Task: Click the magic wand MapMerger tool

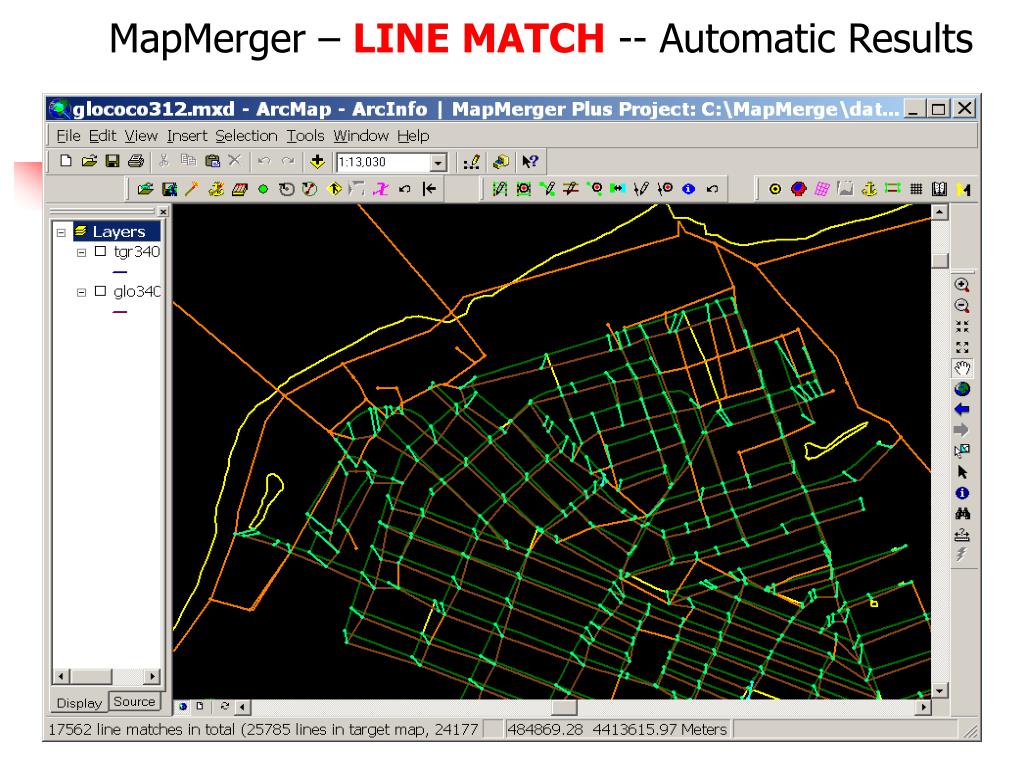Action: click(191, 189)
